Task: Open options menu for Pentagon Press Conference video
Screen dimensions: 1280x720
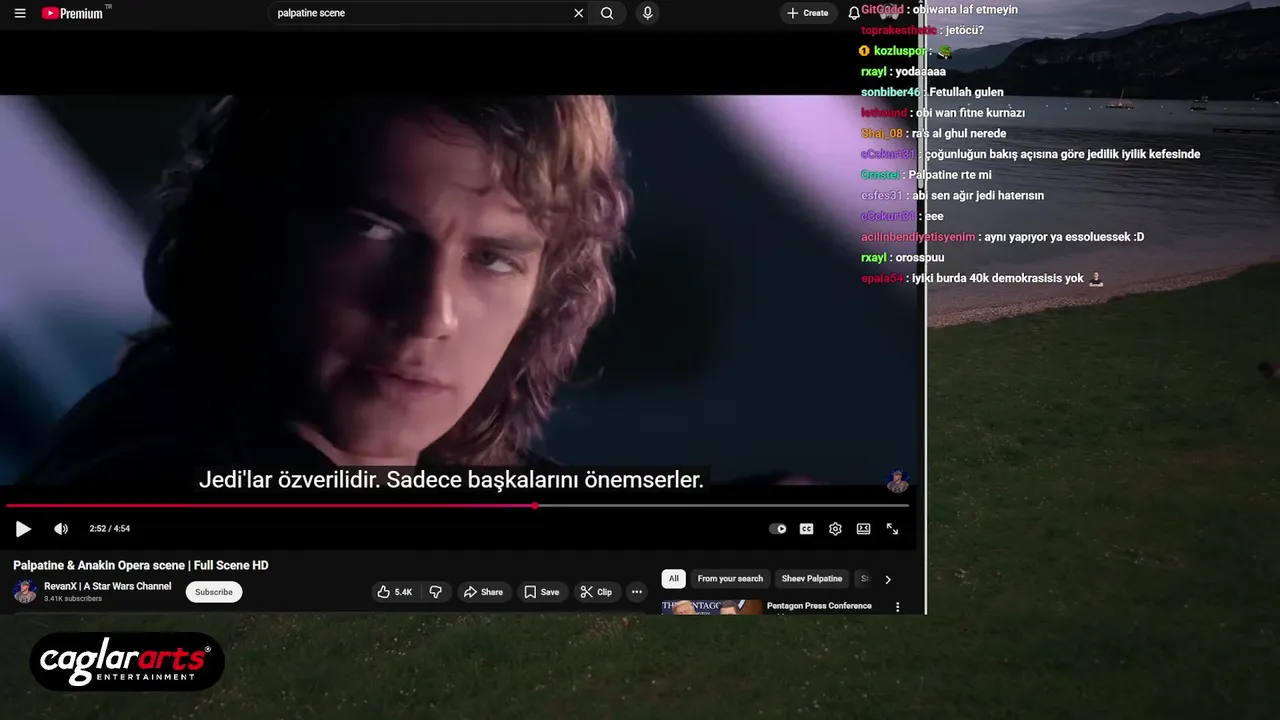Action: [897, 607]
